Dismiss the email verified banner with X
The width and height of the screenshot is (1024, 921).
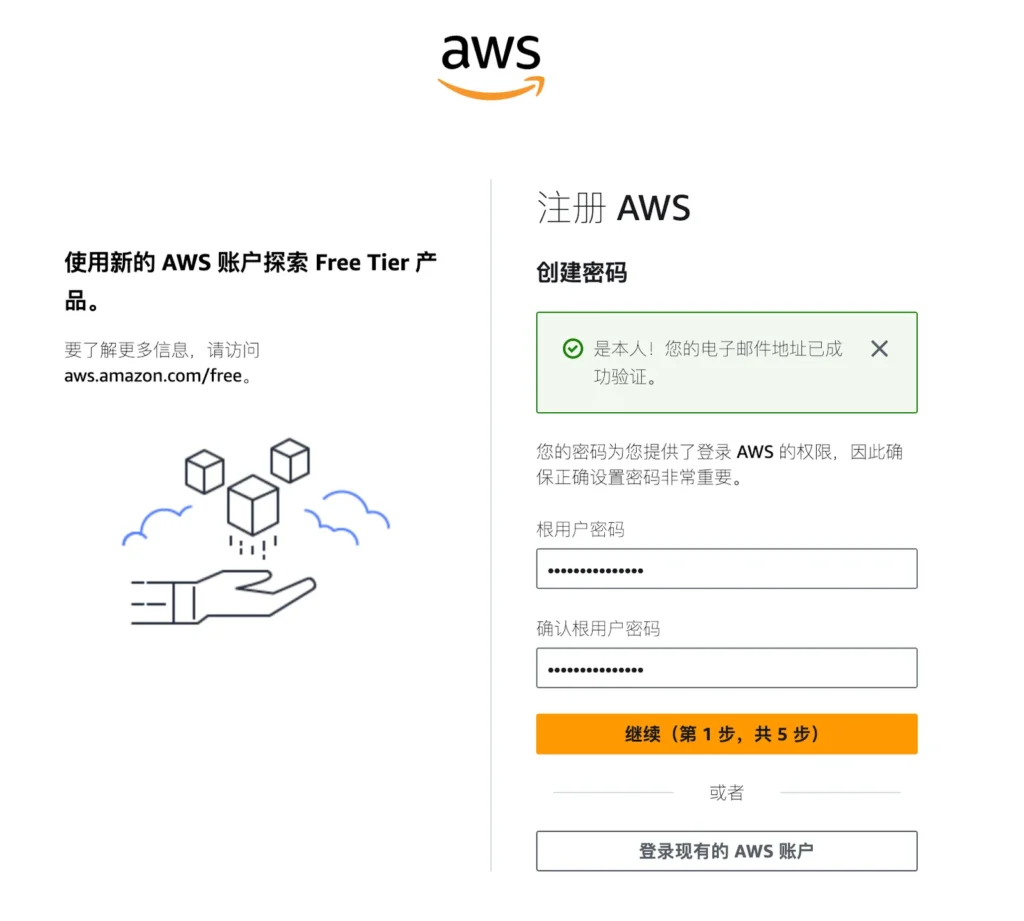(x=879, y=349)
